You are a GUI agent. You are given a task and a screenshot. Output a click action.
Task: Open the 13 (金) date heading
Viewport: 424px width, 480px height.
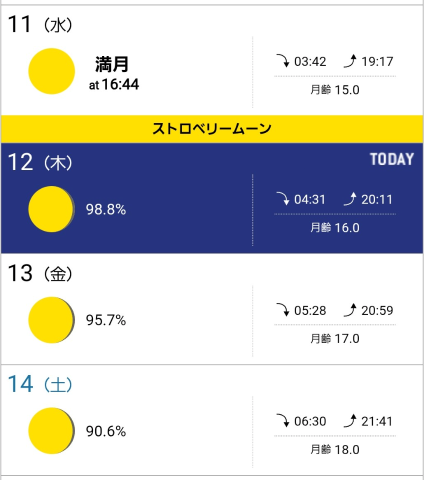coord(40,273)
